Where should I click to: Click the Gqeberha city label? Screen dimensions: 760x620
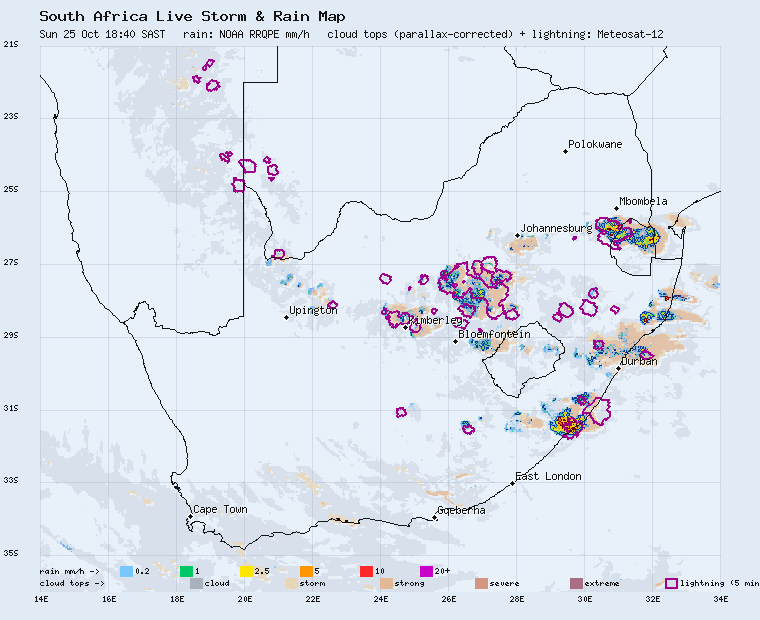click(461, 510)
